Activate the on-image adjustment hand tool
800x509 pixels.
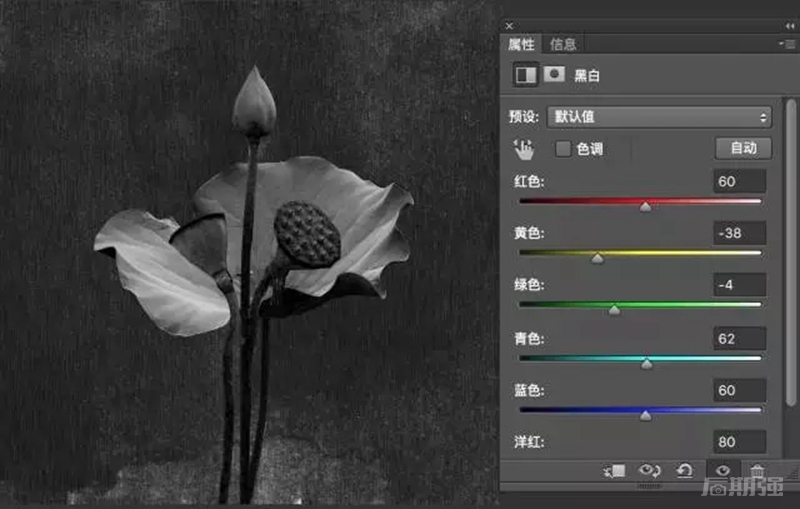524,149
